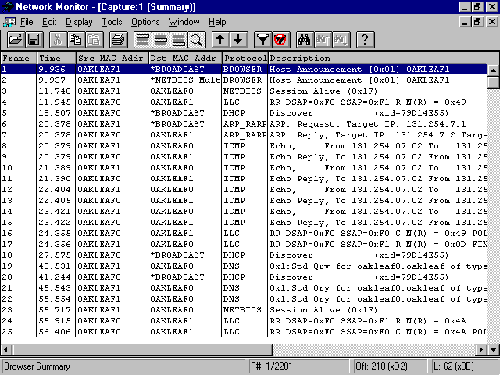
Task: Click the Print toolbar icon
Action: tap(118, 40)
